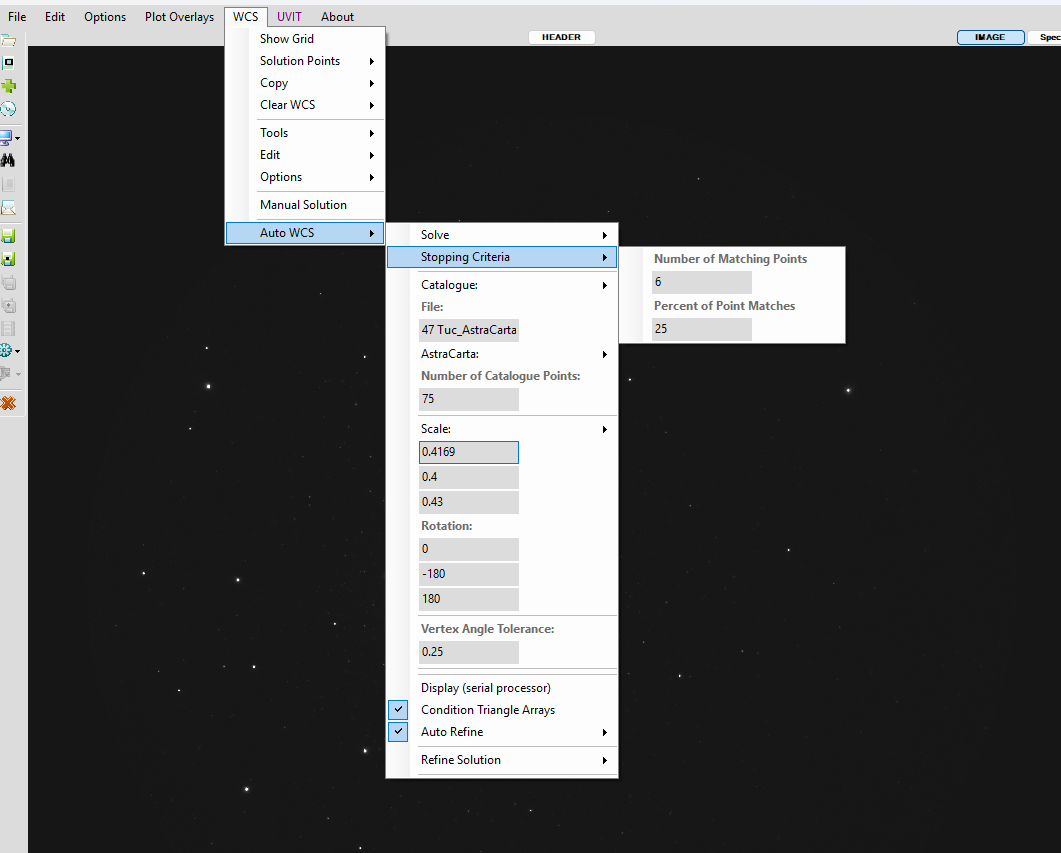Toggle Display (serial processor) option
This screenshot has width=1061, height=853.
tap(485, 688)
